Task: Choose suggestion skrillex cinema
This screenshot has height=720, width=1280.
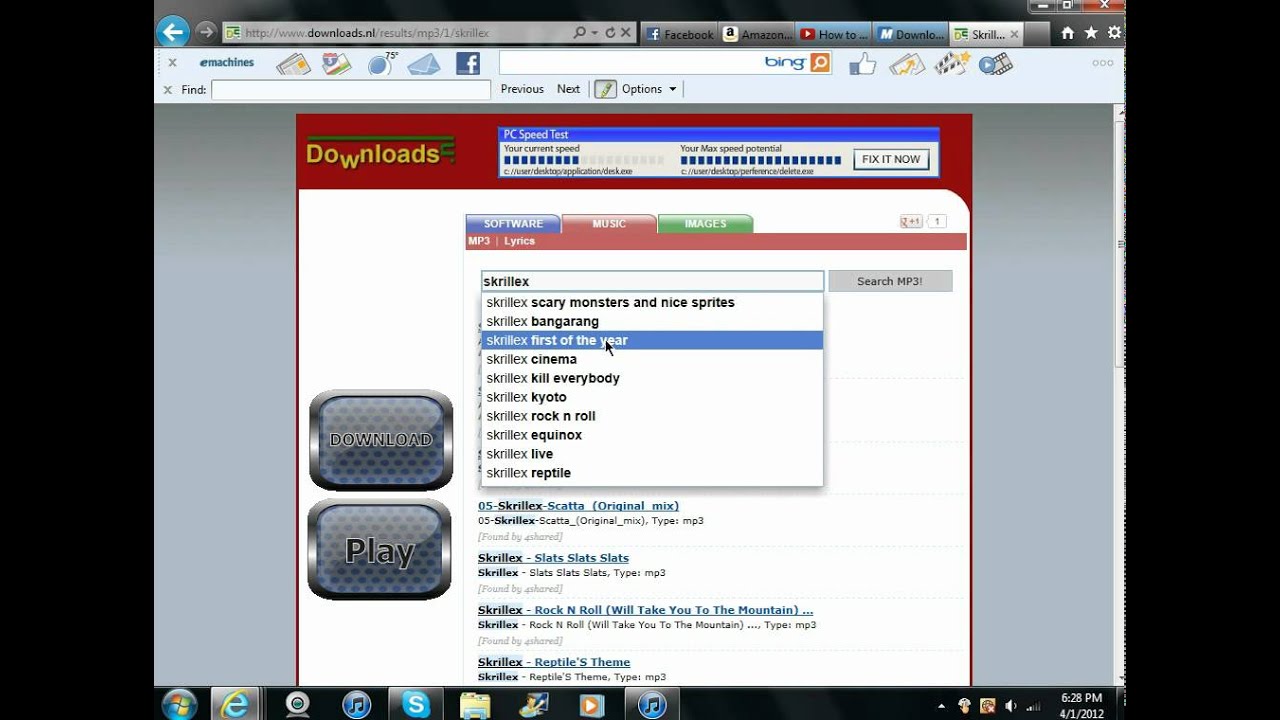Action: (652, 359)
